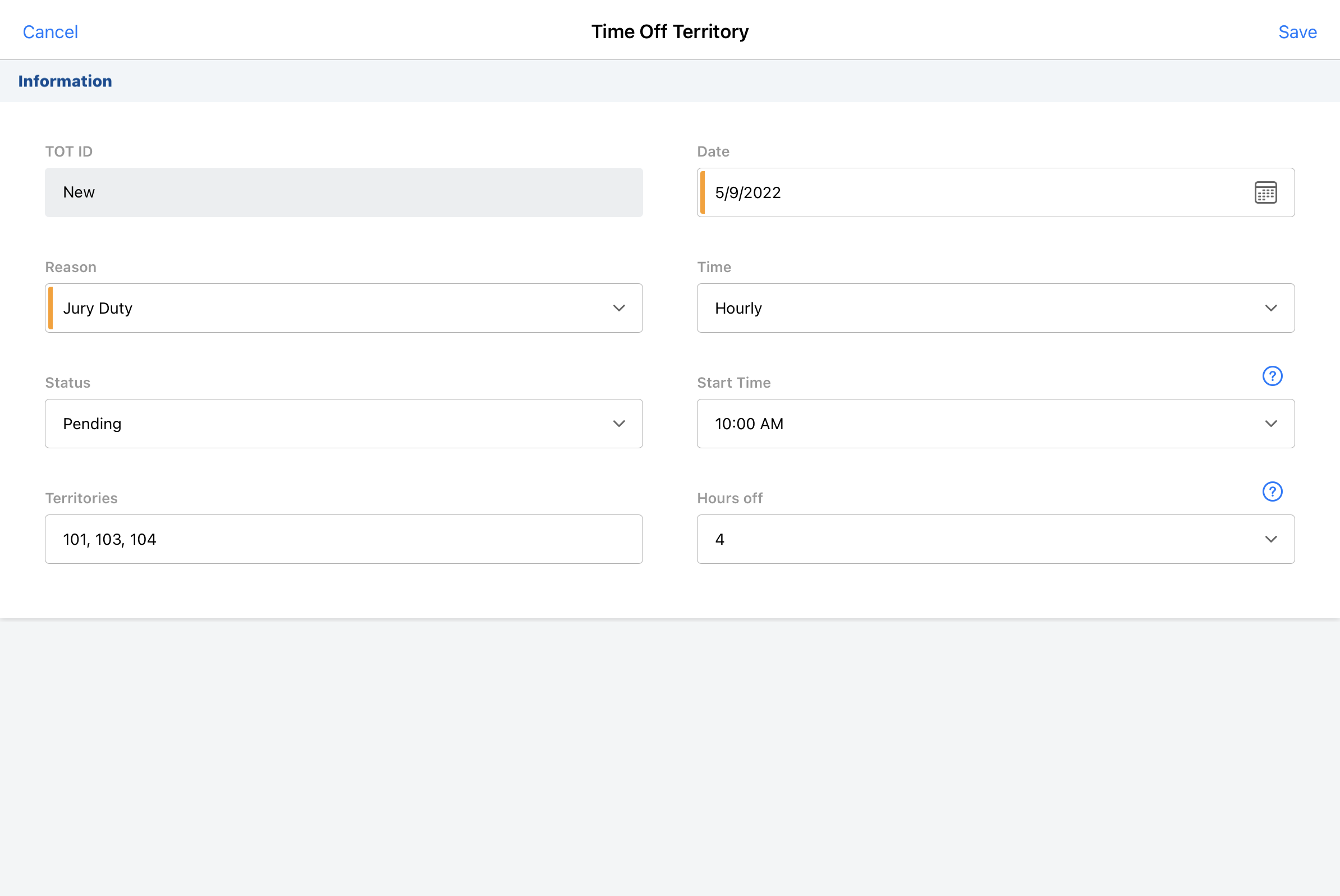The width and height of the screenshot is (1340, 896).
Task: Click the Territories field with 101, 103, 104
Action: click(343, 539)
